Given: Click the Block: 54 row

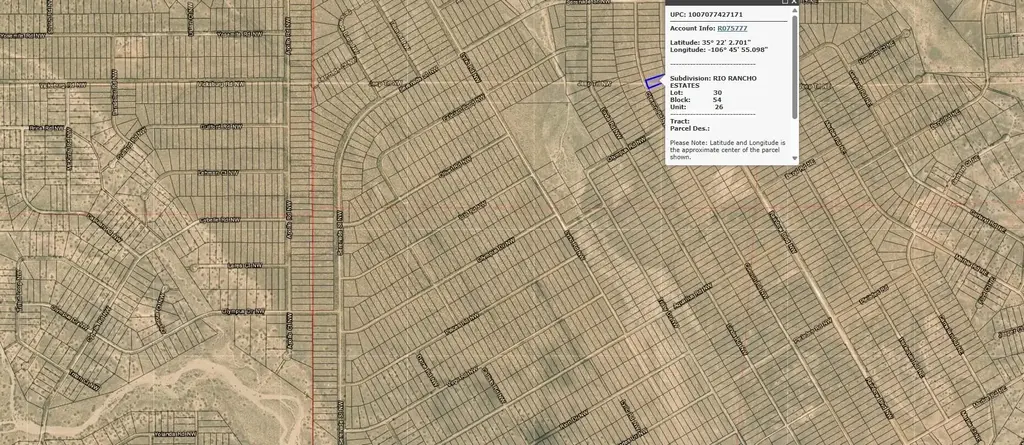Looking at the screenshot, I should pyautogui.click(x=696, y=99).
